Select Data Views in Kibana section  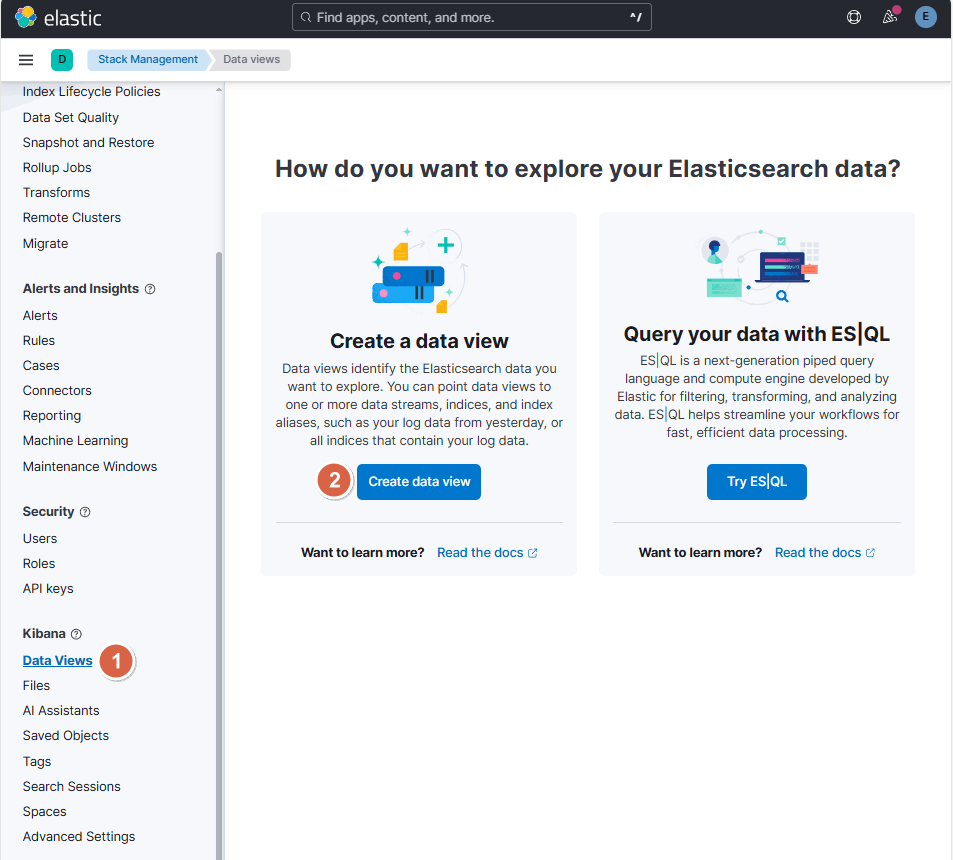tap(58, 661)
